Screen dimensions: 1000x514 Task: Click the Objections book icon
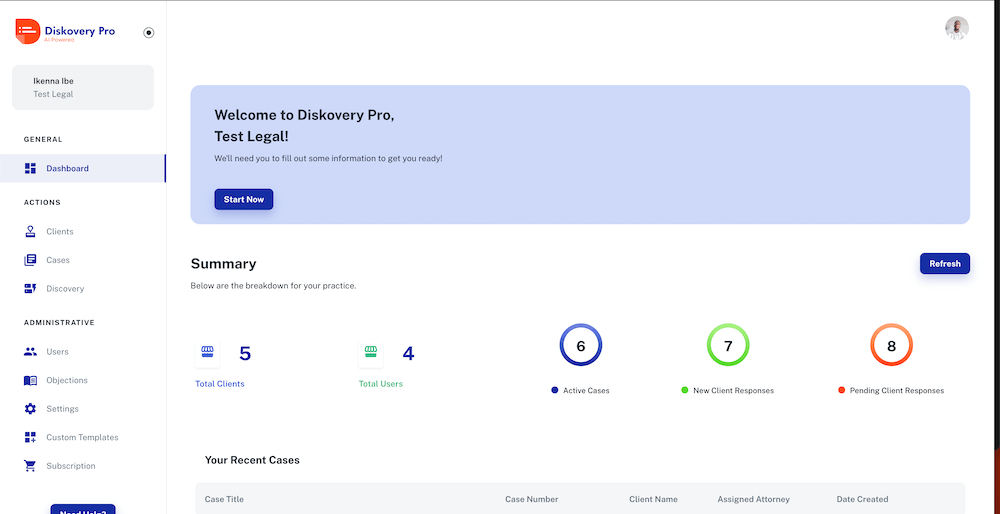point(30,380)
